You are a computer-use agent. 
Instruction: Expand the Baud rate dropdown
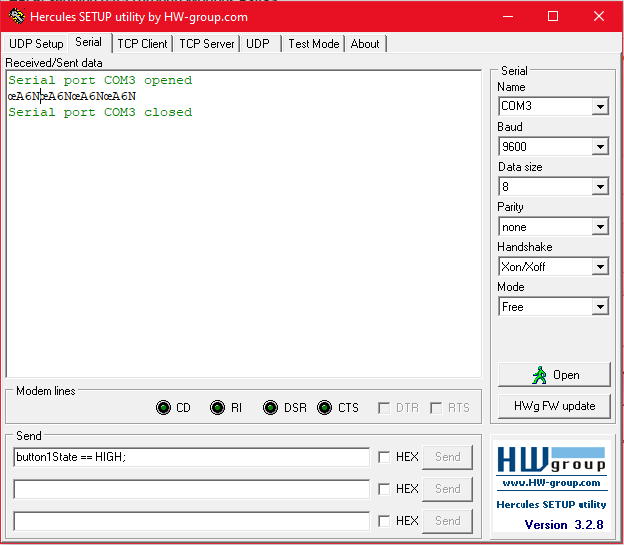coord(600,147)
